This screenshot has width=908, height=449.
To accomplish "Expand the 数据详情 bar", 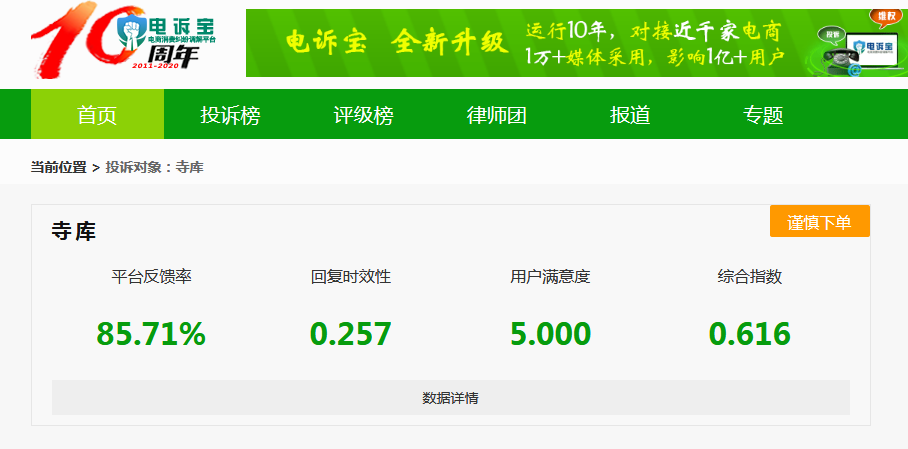I will [x=451, y=398].
